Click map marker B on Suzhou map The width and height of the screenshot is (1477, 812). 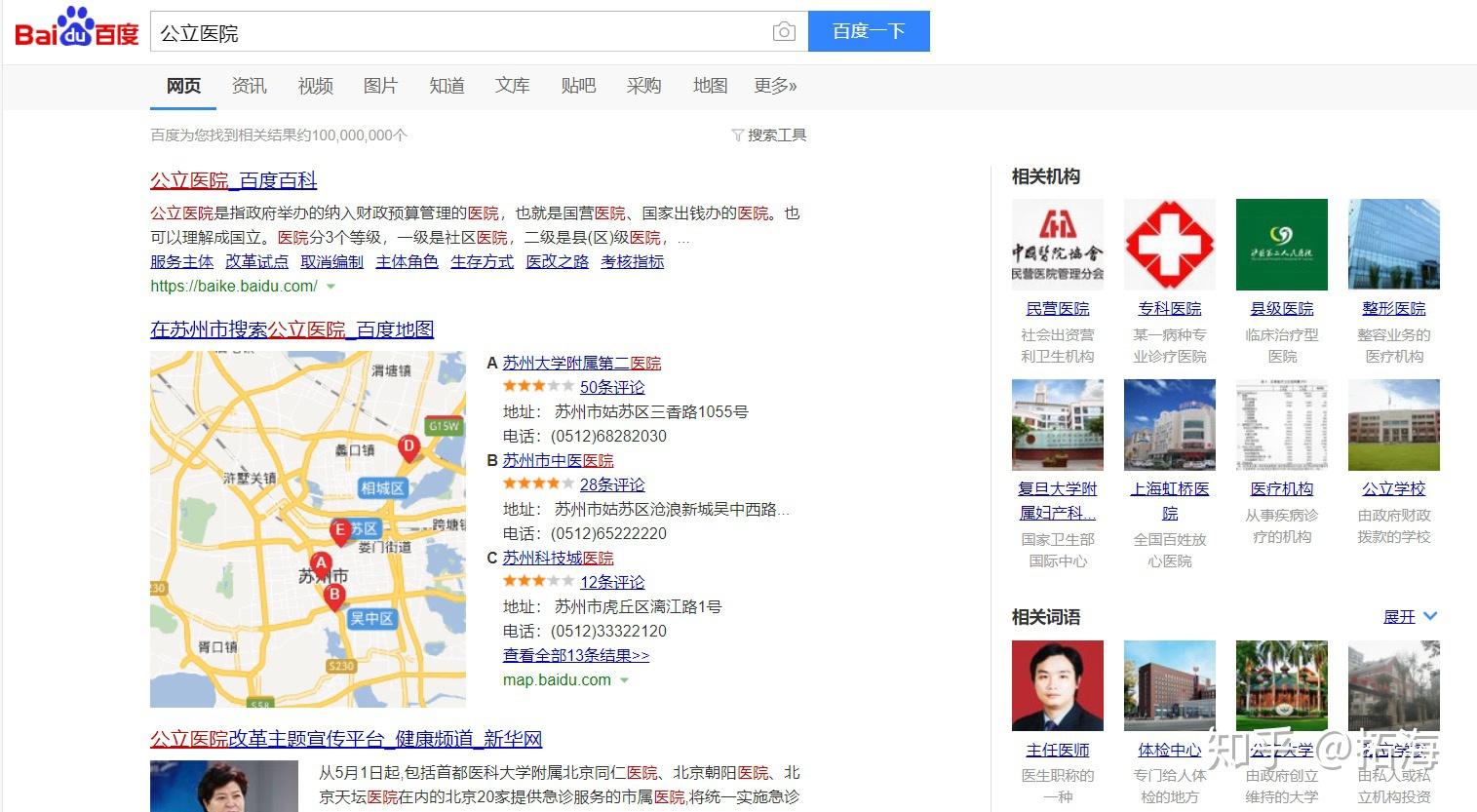(x=334, y=597)
